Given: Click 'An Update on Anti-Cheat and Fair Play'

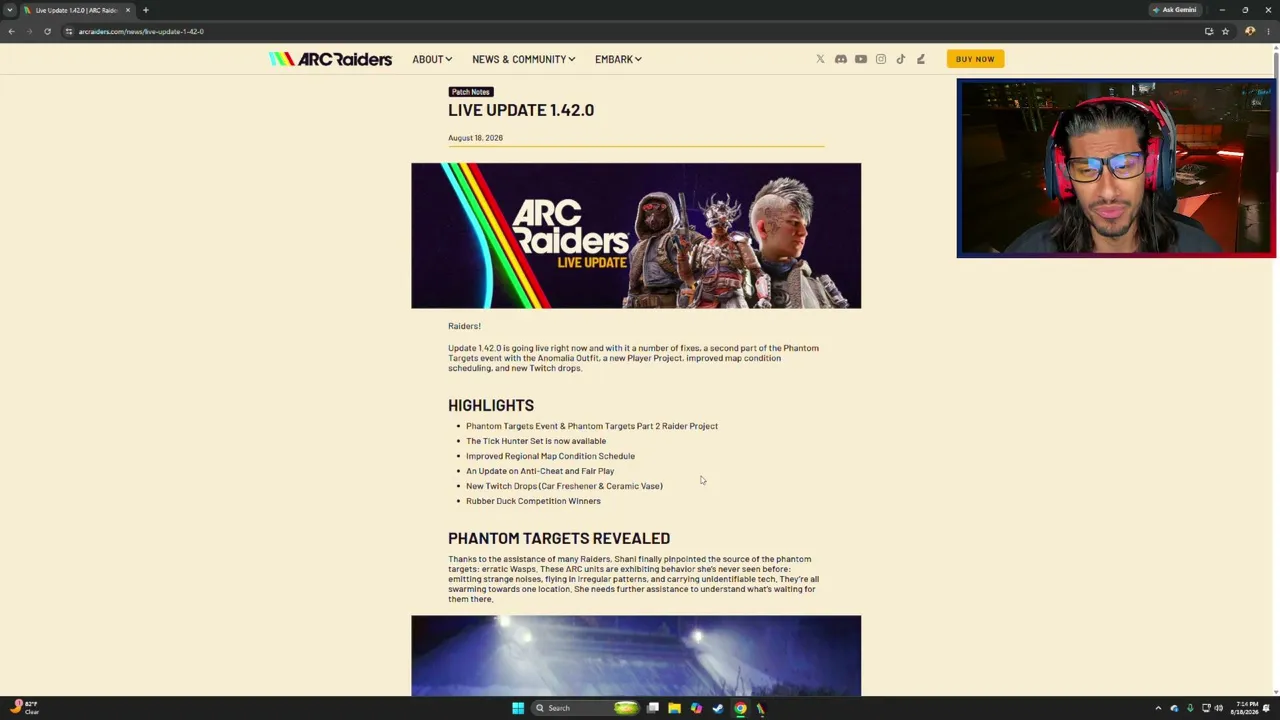Looking at the screenshot, I should tap(540, 471).
